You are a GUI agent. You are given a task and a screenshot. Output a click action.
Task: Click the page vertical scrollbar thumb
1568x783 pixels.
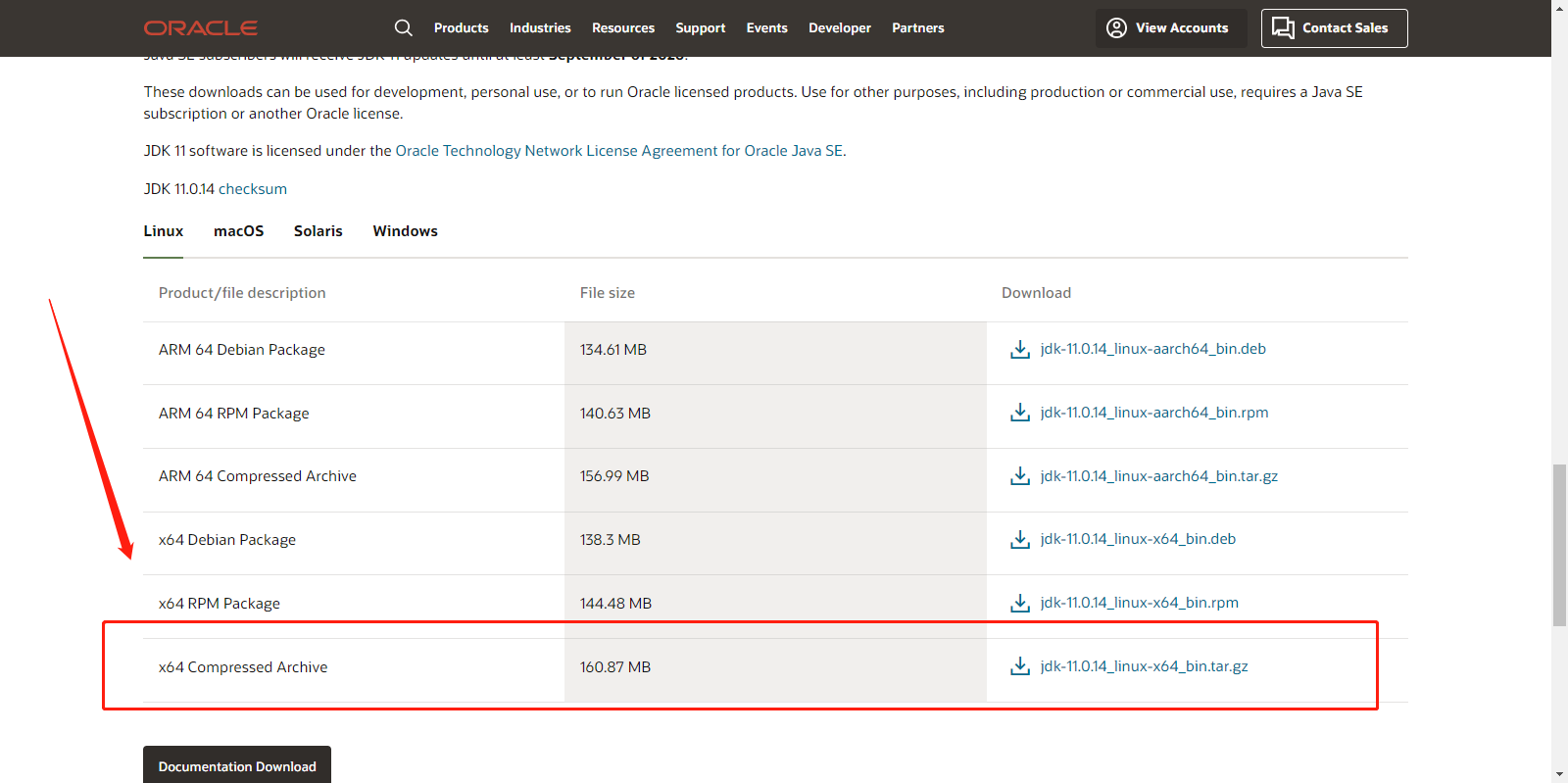pyautogui.click(x=1559, y=544)
